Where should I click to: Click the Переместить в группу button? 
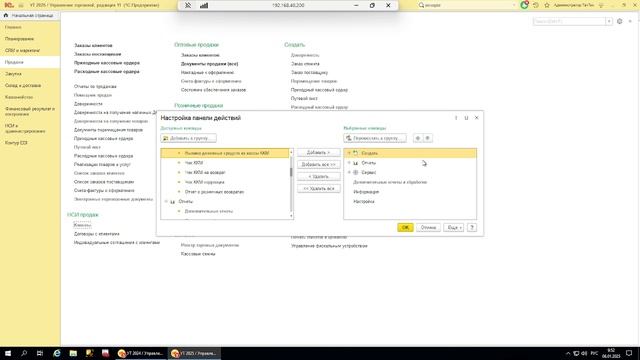pos(375,138)
